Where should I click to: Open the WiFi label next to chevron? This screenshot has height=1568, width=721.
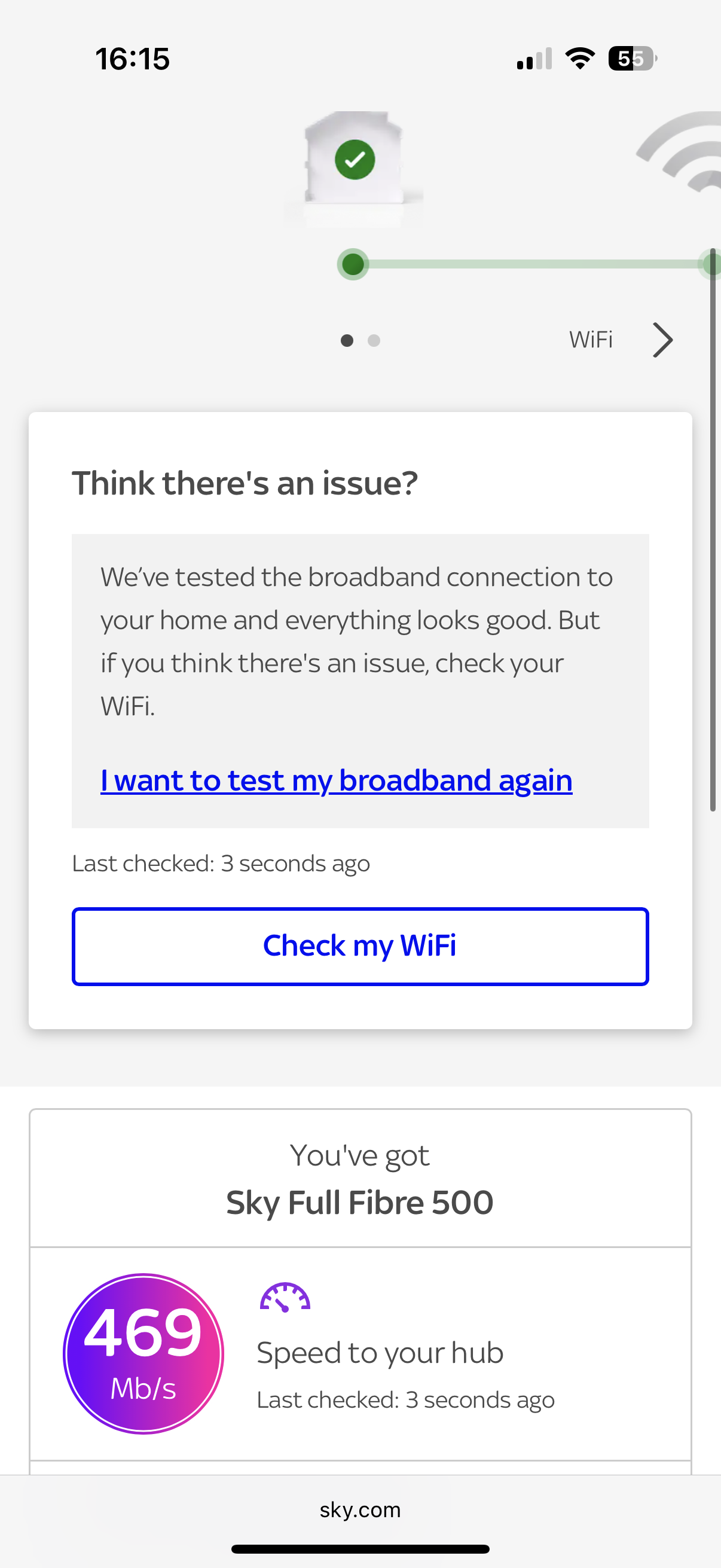(591, 340)
